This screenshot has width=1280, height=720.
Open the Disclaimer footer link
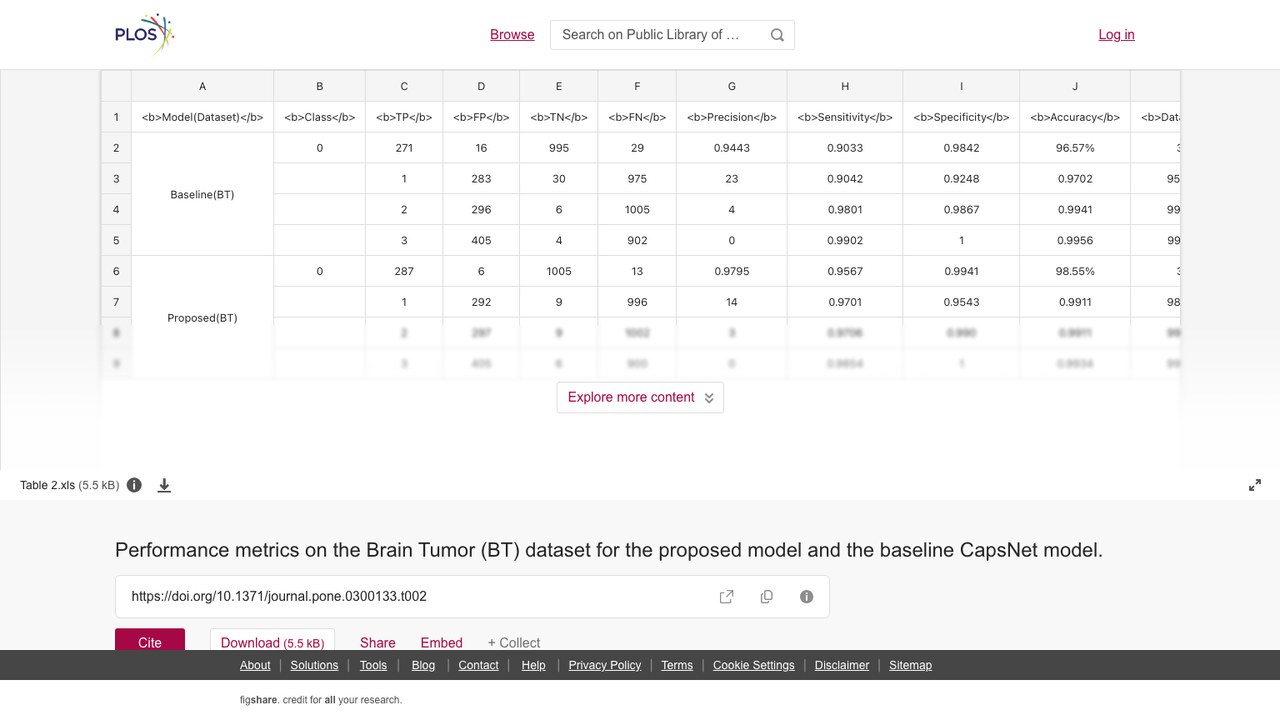(x=842, y=665)
